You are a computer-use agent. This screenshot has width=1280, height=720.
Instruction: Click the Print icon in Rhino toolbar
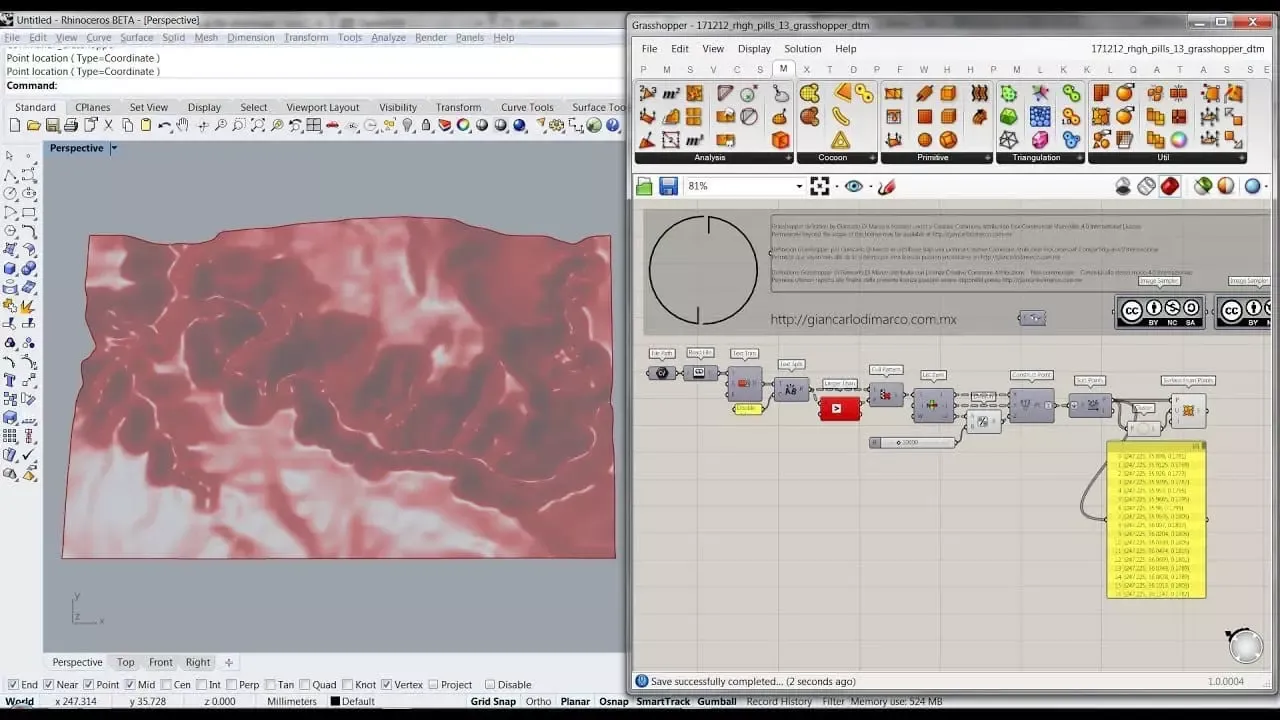71,125
